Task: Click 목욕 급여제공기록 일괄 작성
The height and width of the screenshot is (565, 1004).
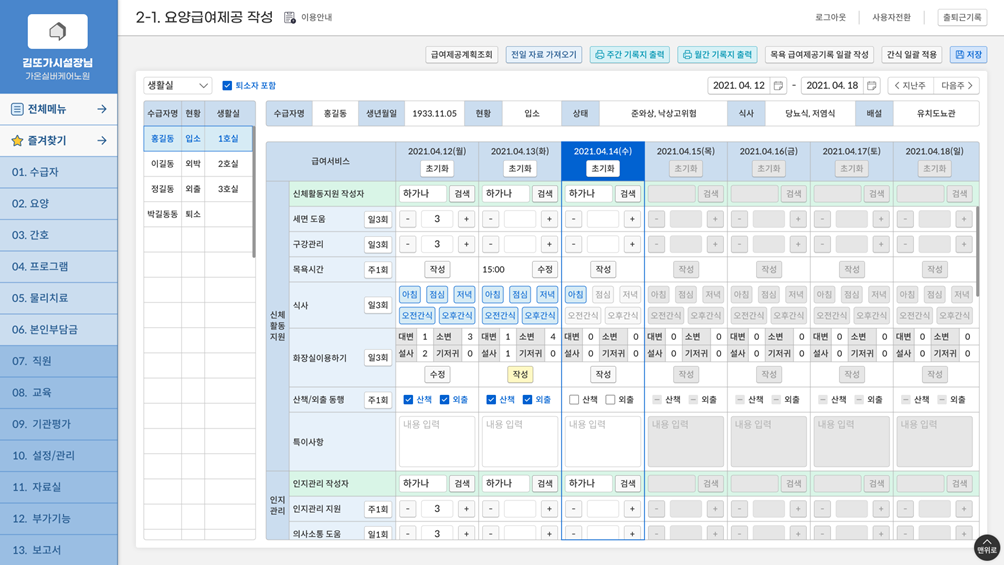Action: (x=820, y=54)
